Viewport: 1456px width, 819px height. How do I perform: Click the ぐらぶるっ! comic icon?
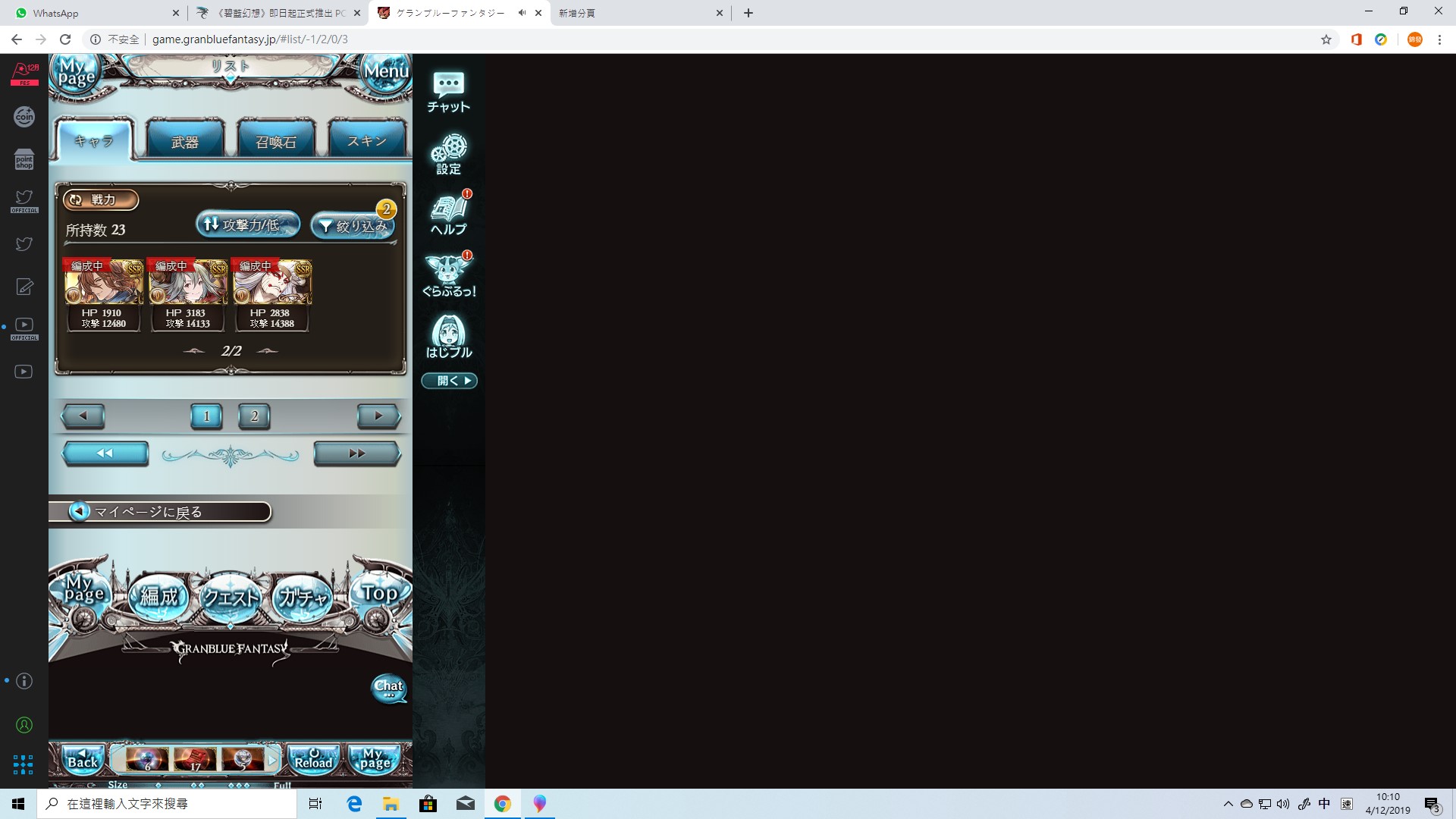coord(448,276)
